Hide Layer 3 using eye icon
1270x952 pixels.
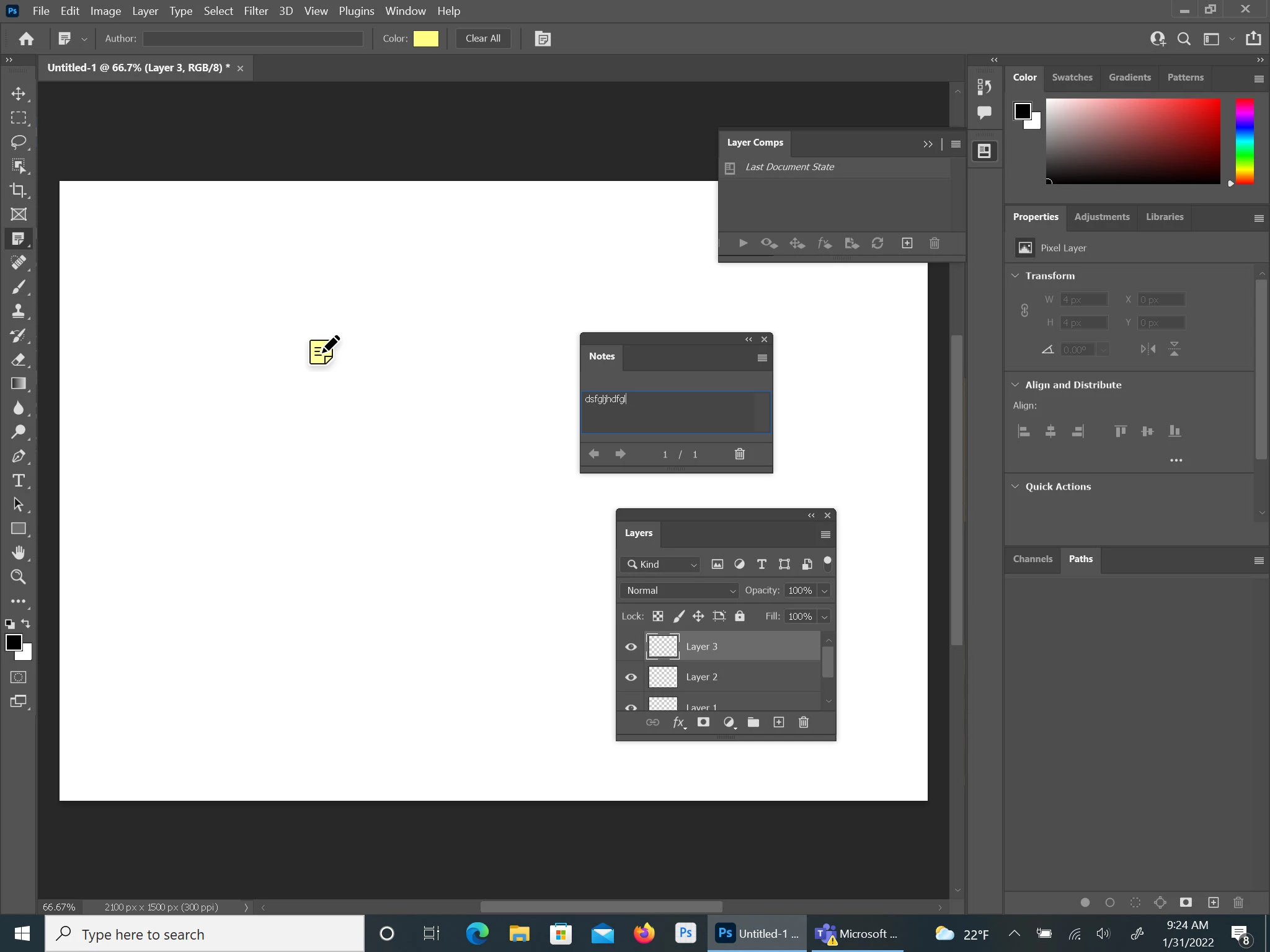(x=631, y=646)
